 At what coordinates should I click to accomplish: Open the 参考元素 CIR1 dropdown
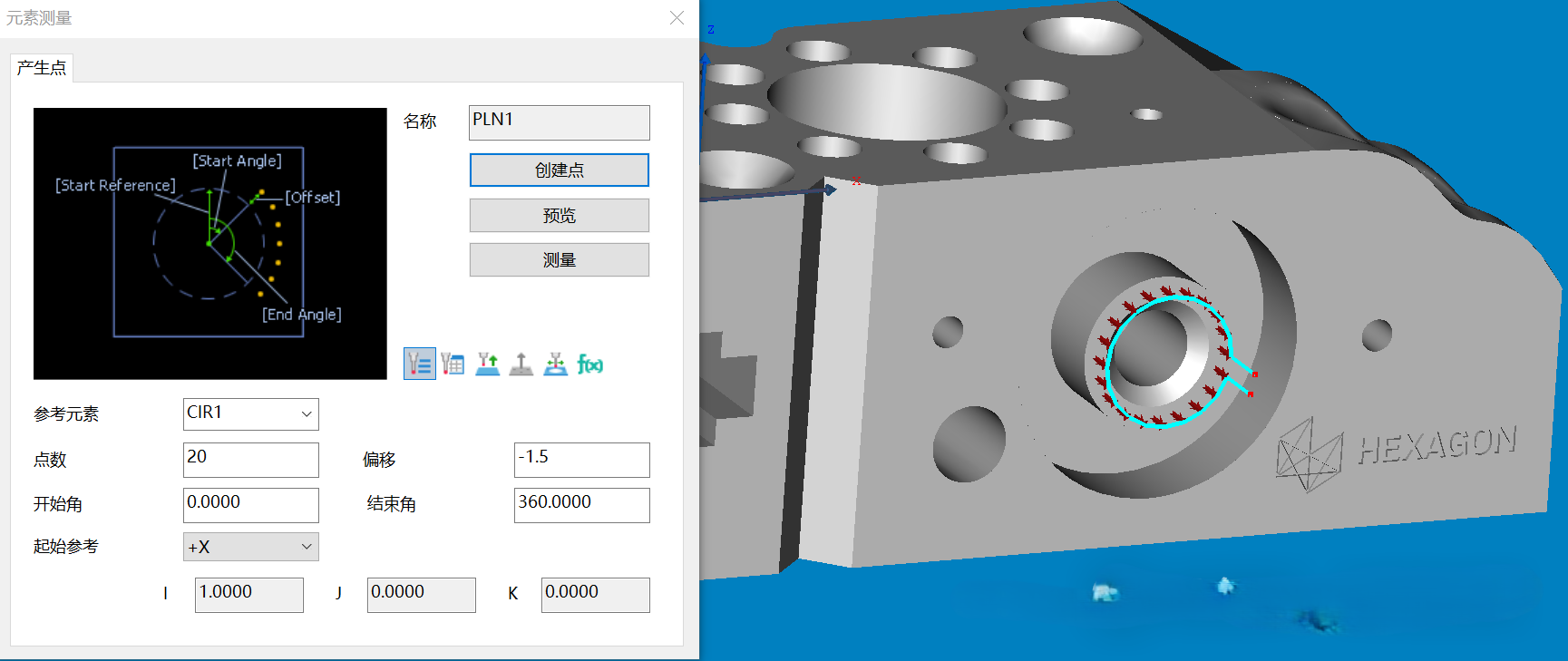(x=250, y=414)
